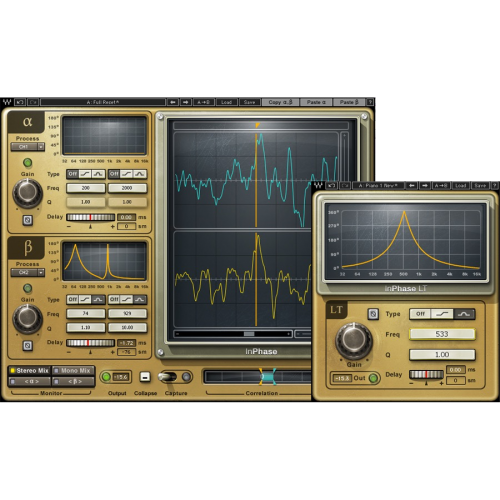Screen dimensions: 500x500
Task: Open beta Process channel dropdown
Action: coord(28,272)
